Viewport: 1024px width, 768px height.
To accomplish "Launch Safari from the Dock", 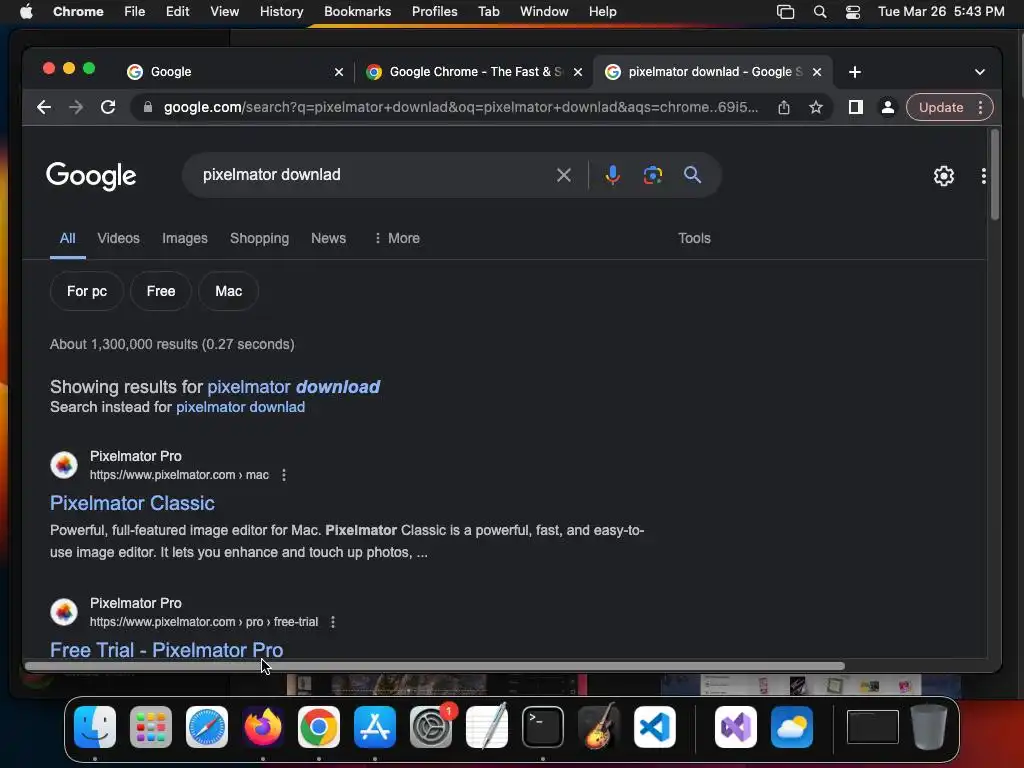I will tap(207, 726).
